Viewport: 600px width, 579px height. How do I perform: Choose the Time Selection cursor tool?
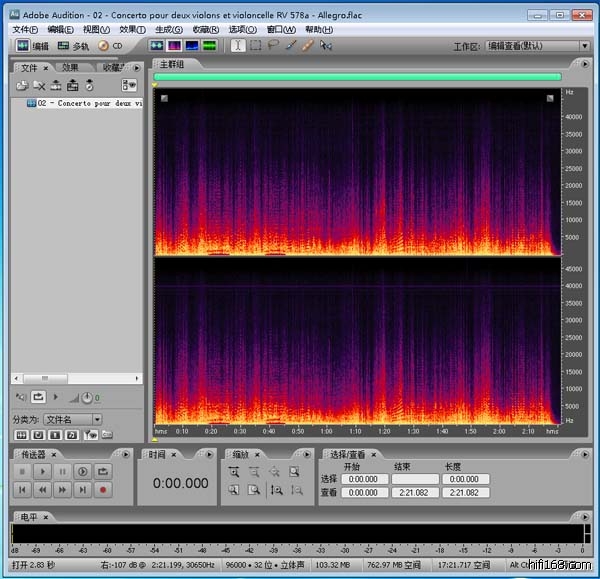click(238, 46)
